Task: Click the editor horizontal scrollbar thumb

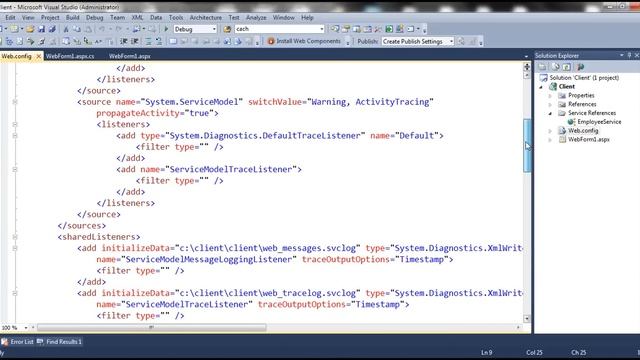Action: coord(151,327)
